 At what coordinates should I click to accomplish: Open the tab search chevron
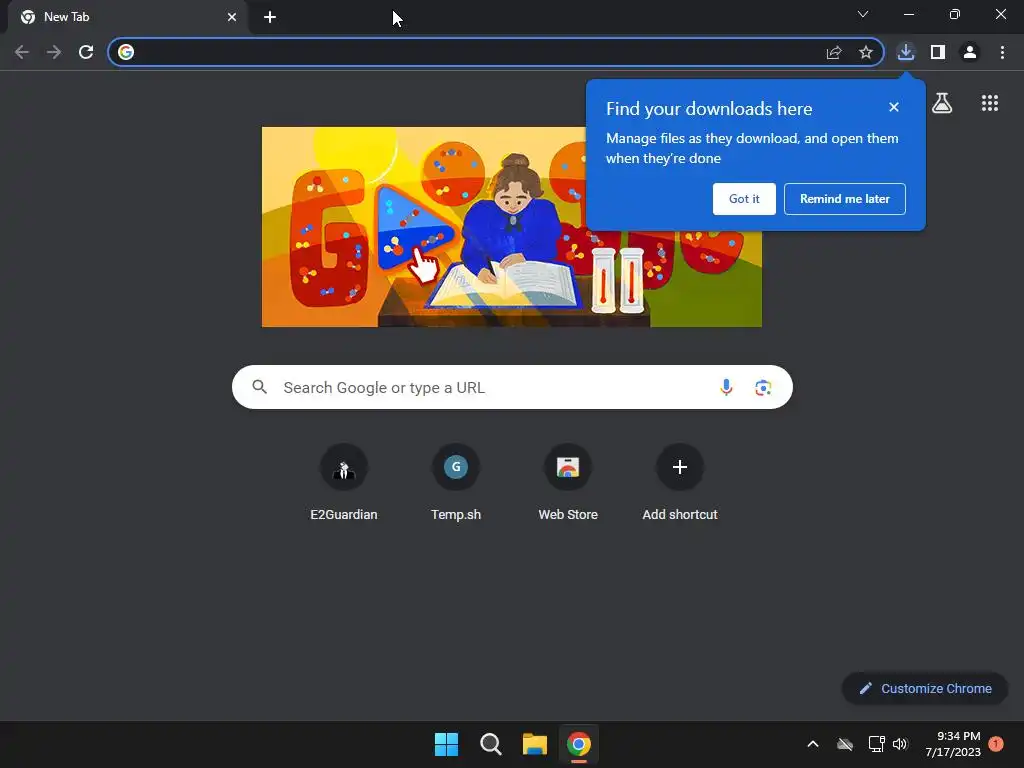(x=863, y=14)
